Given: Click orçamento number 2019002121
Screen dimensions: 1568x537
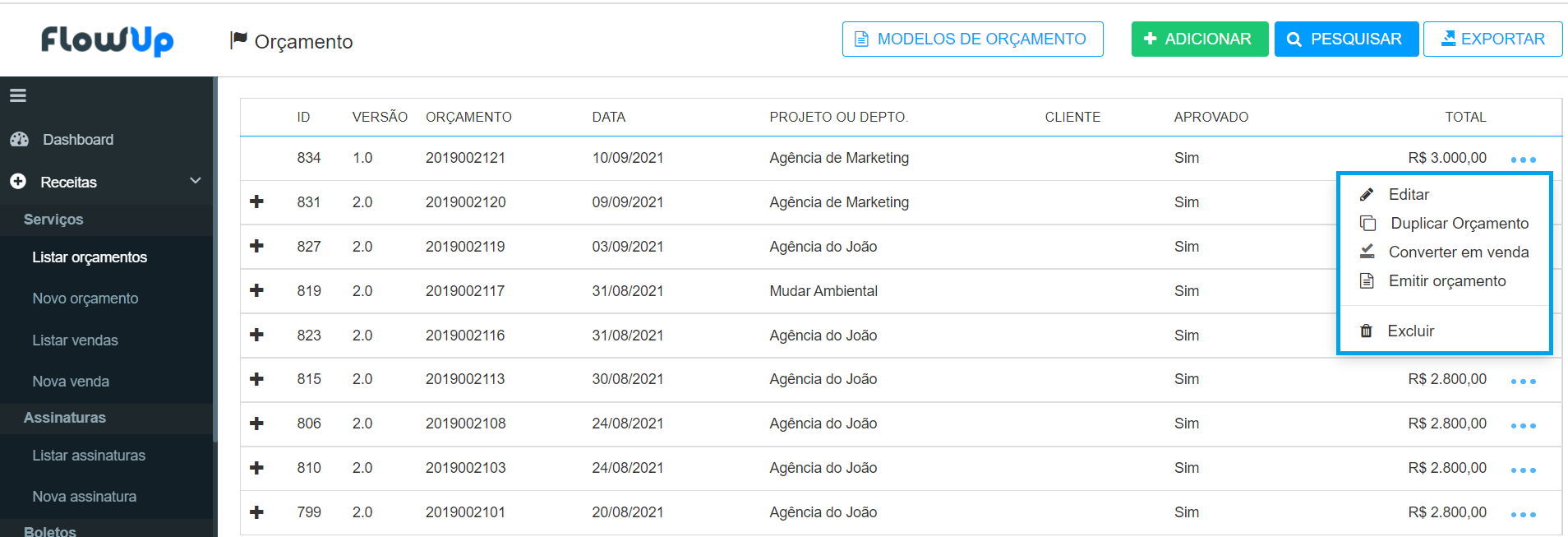Looking at the screenshot, I should click(465, 158).
